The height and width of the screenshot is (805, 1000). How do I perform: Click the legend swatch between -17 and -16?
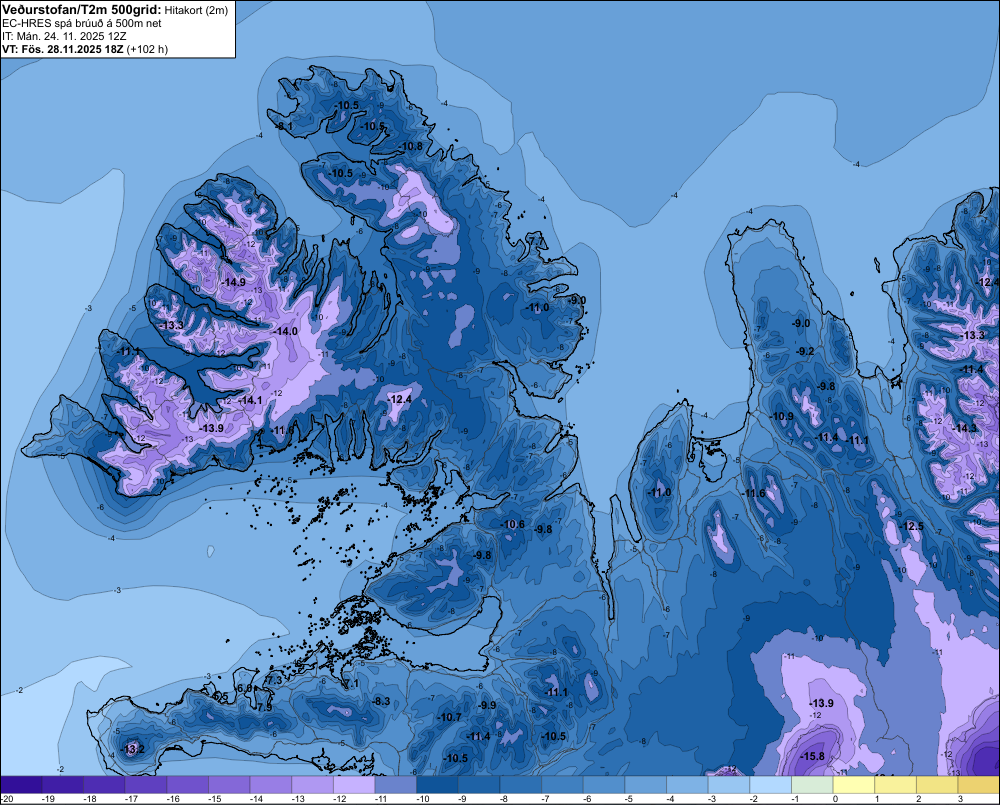(146, 785)
